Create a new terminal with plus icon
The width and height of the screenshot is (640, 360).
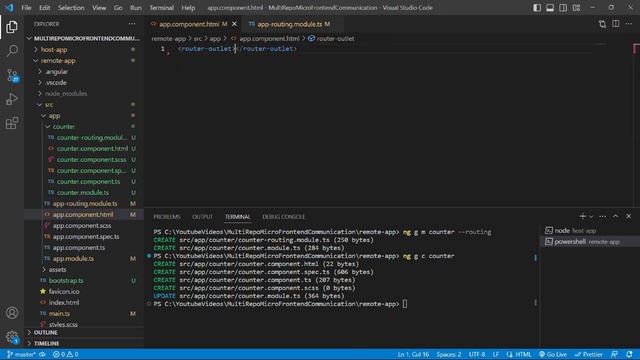[x=582, y=216]
